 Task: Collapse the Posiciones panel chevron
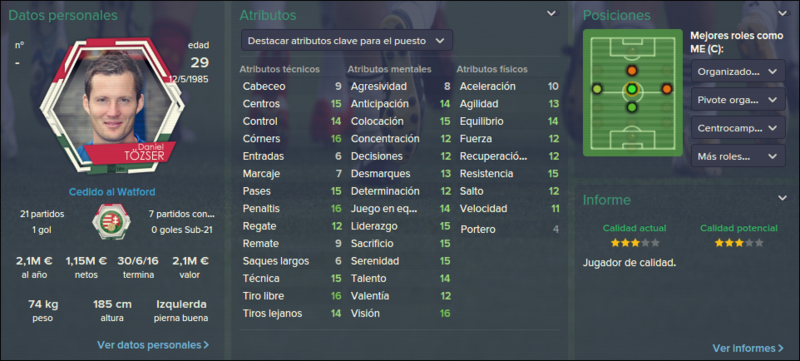783,14
